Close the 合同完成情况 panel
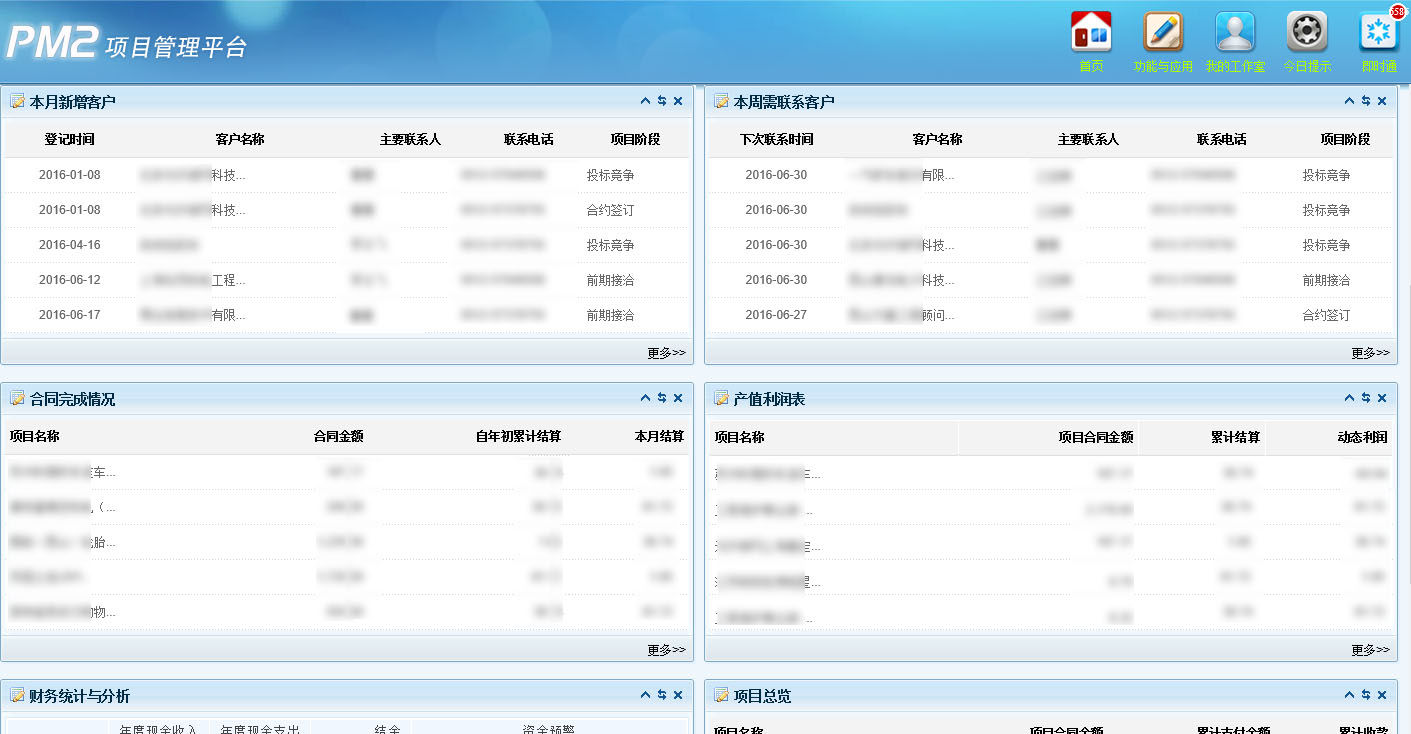 coord(678,398)
